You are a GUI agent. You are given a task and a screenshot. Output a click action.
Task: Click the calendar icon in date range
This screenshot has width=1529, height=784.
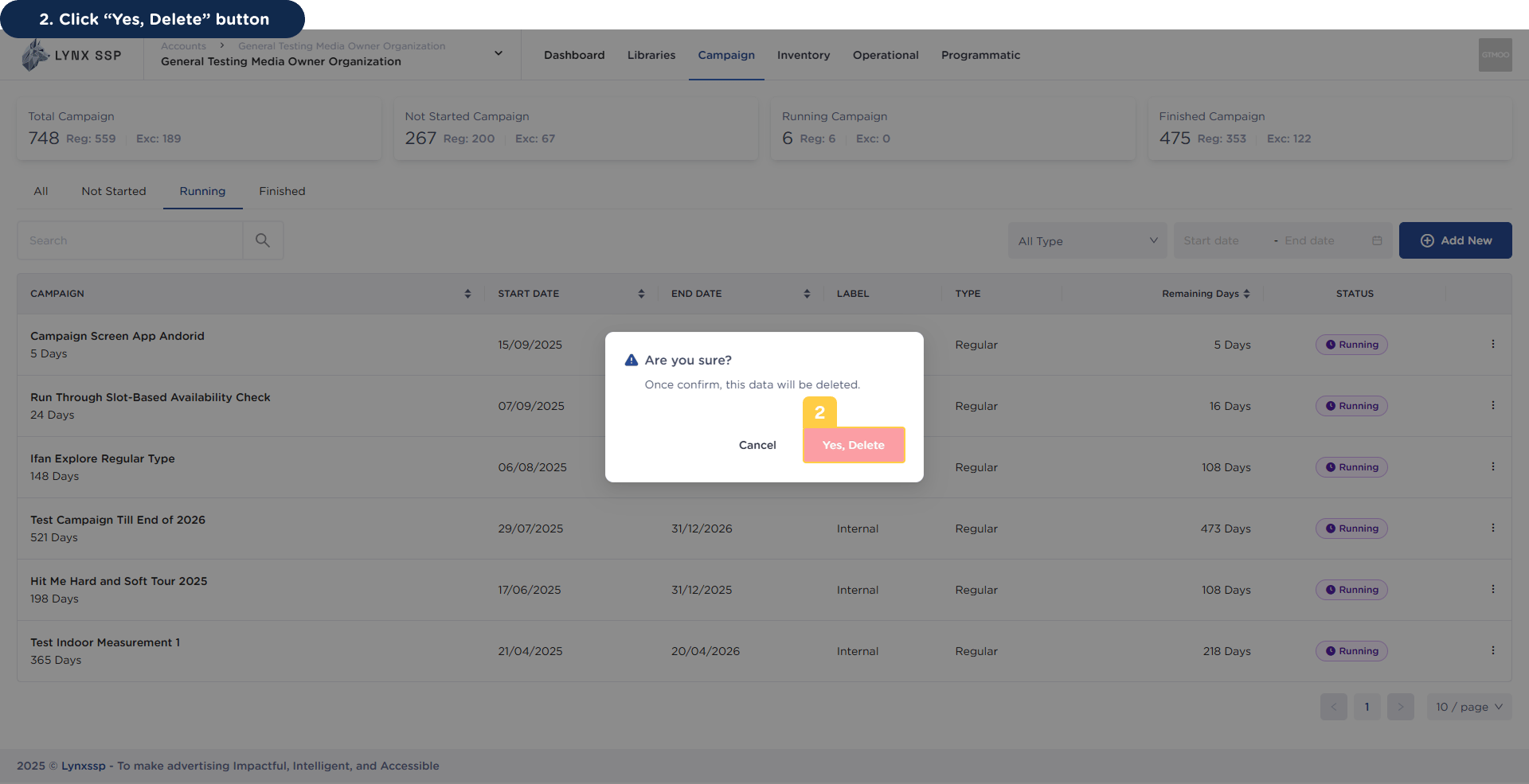[x=1377, y=240]
